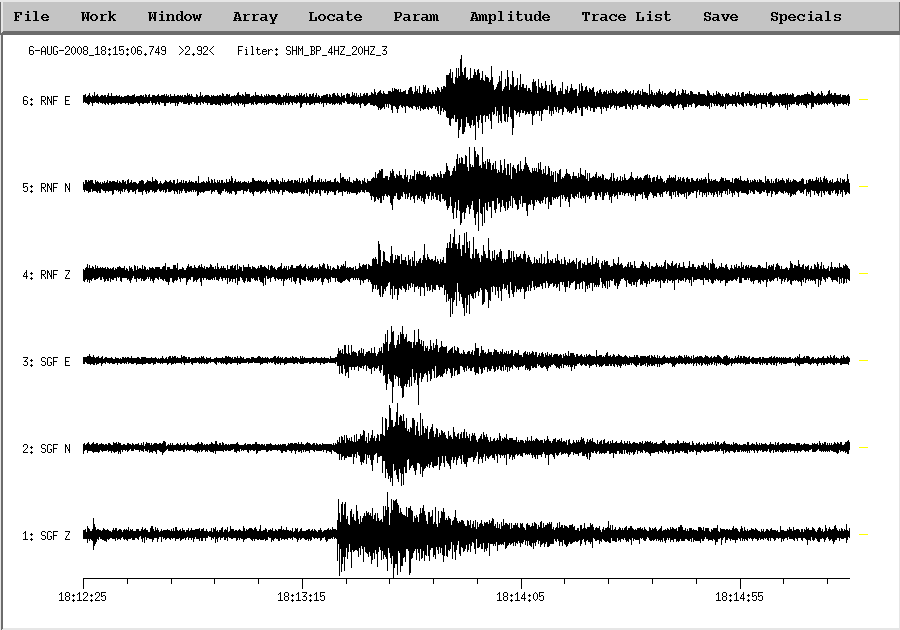Select trace label 3: SGF E
The width and height of the screenshot is (900, 630).
pos(46,361)
